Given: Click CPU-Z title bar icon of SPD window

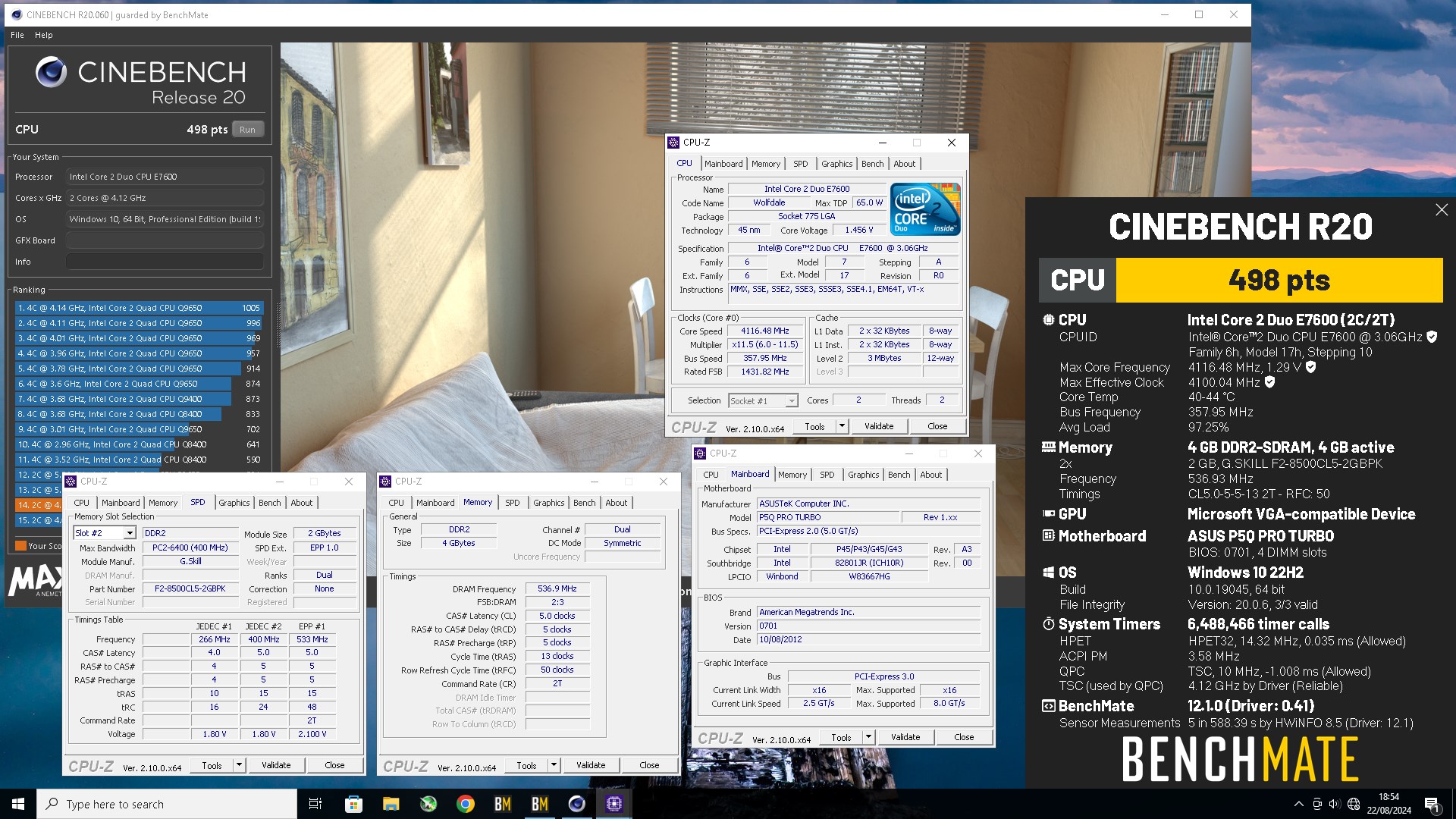Looking at the screenshot, I should point(71,482).
